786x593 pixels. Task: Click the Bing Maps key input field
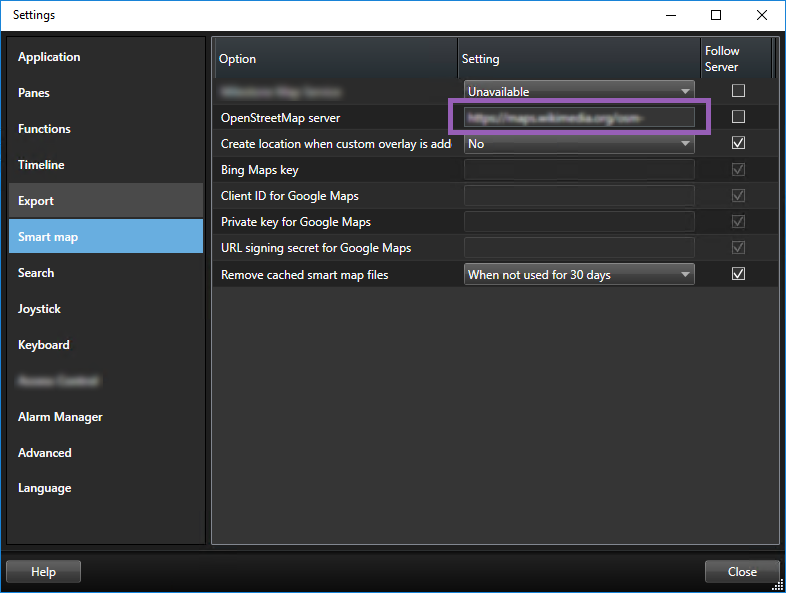click(x=579, y=170)
